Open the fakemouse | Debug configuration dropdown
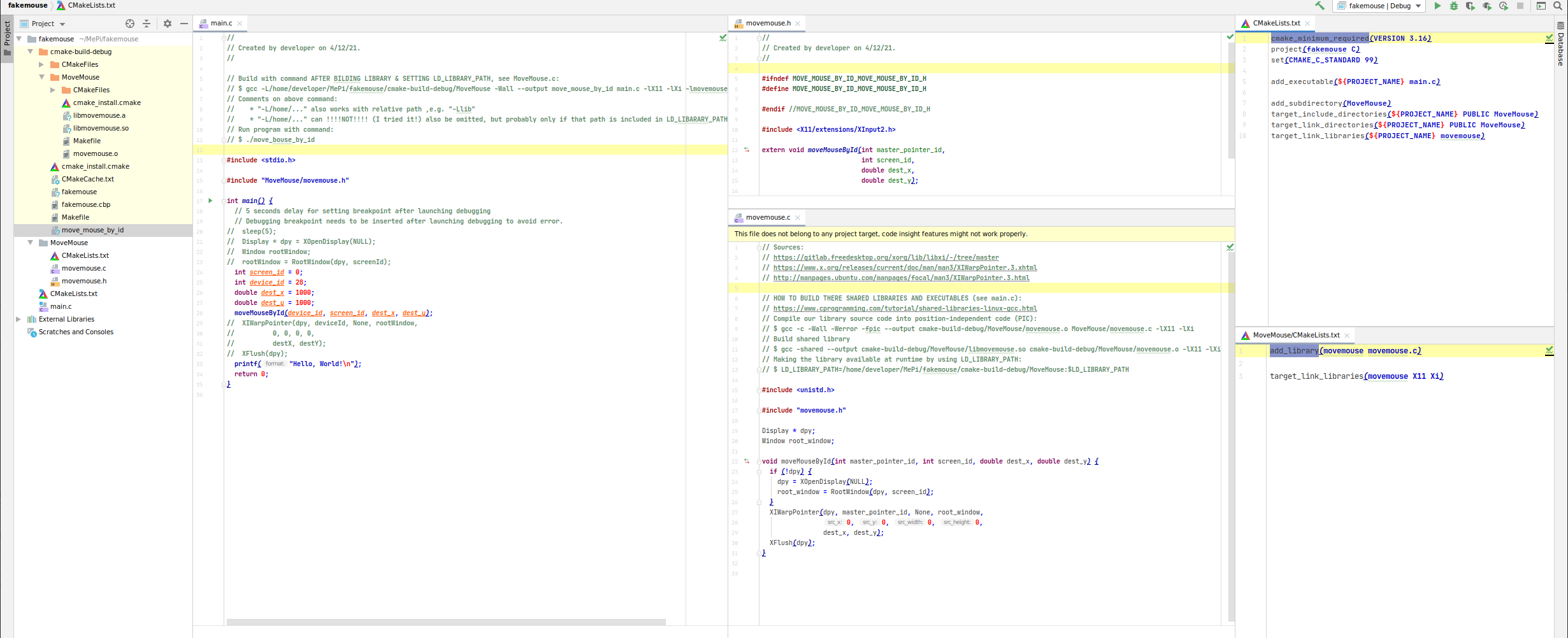The width and height of the screenshot is (1568, 638). pos(1378,6)
